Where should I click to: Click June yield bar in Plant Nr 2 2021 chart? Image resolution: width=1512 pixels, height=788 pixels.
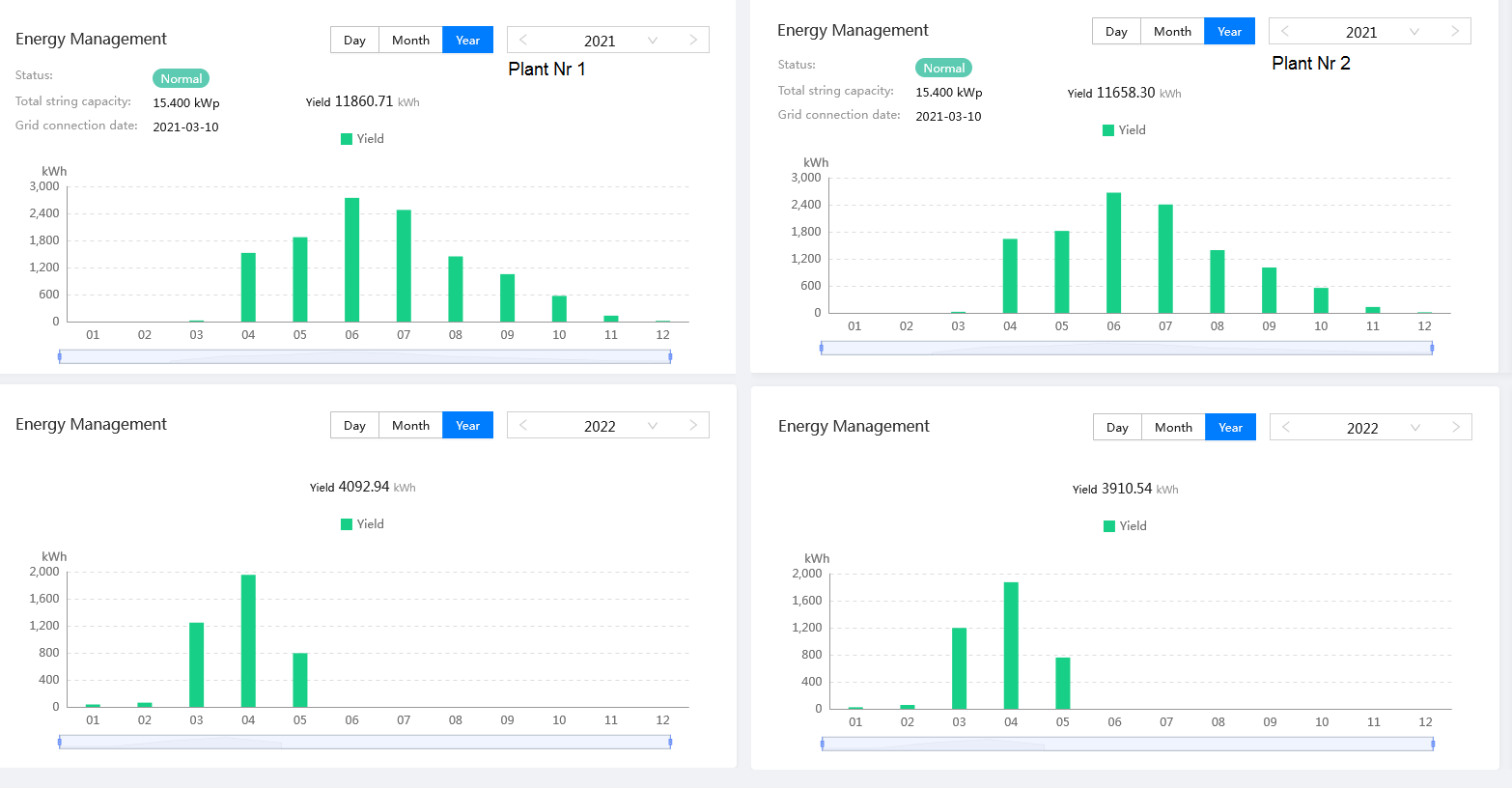pyautogui.click(x=1113, y=253)
